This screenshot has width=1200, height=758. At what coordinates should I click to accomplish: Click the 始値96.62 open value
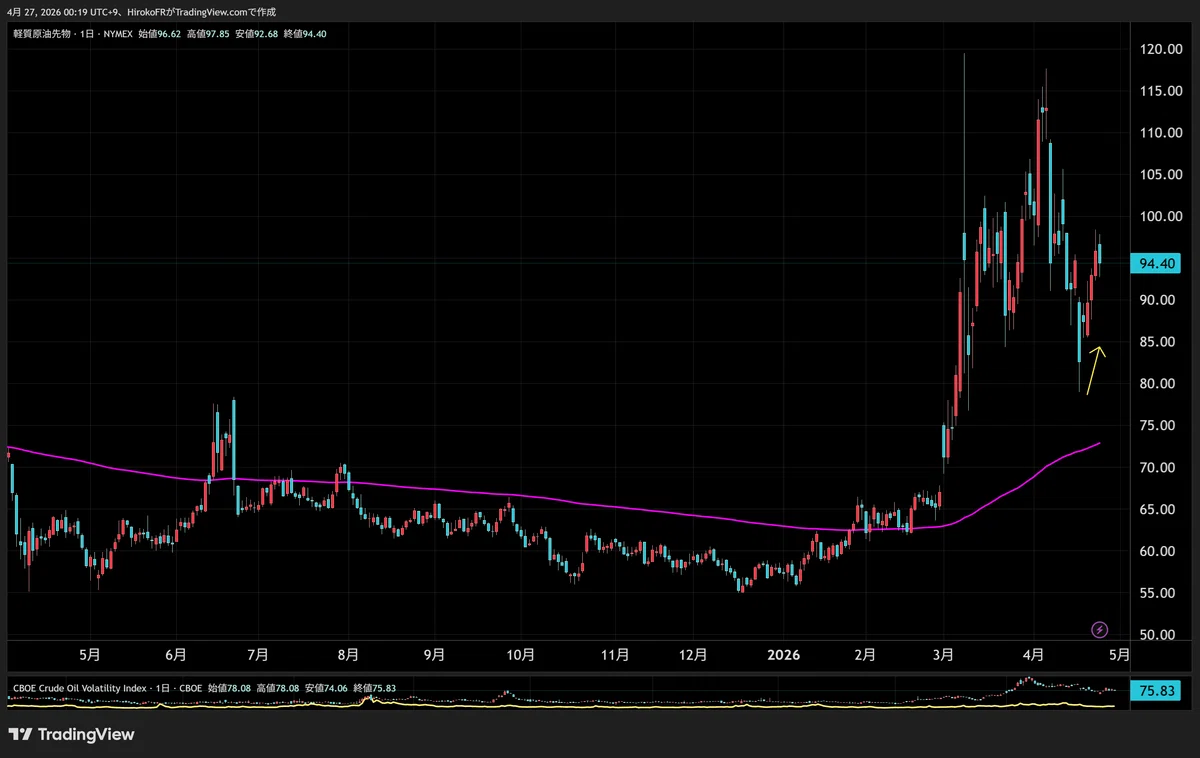(x=159, y=33)
